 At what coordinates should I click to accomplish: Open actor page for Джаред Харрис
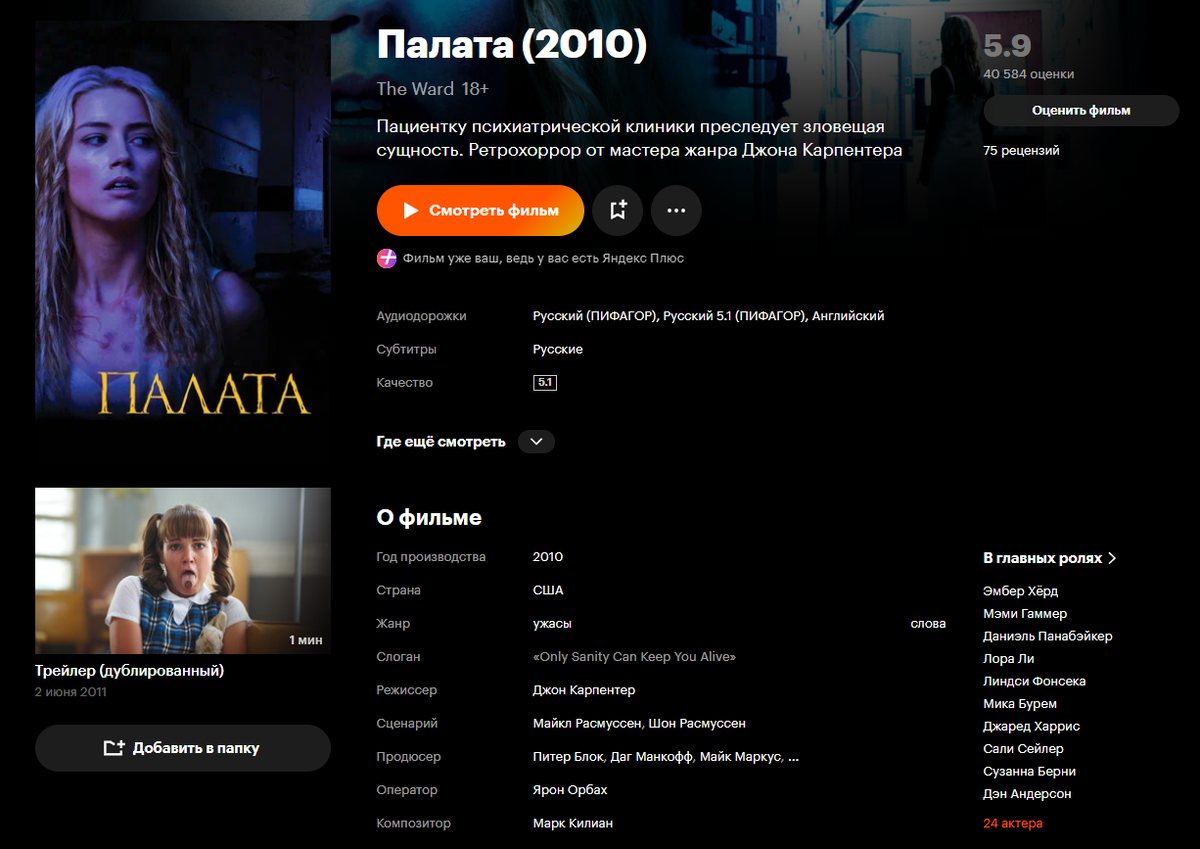click(x=1032, y=726)
